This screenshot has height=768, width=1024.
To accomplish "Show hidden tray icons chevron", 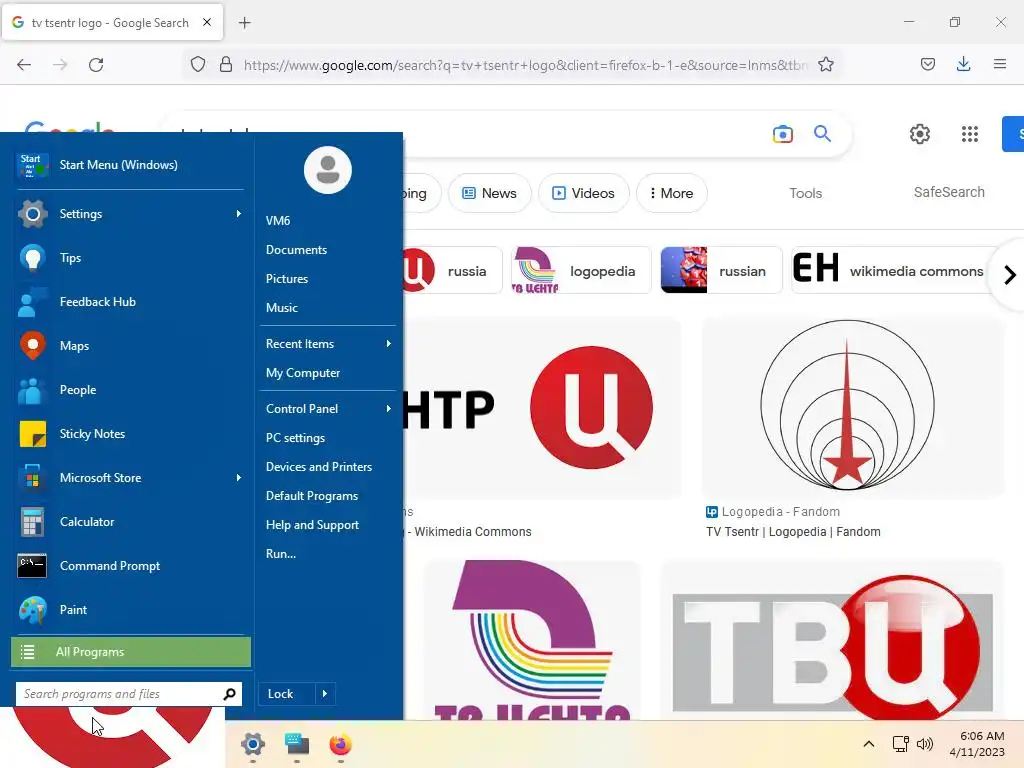I will (869, 744).
